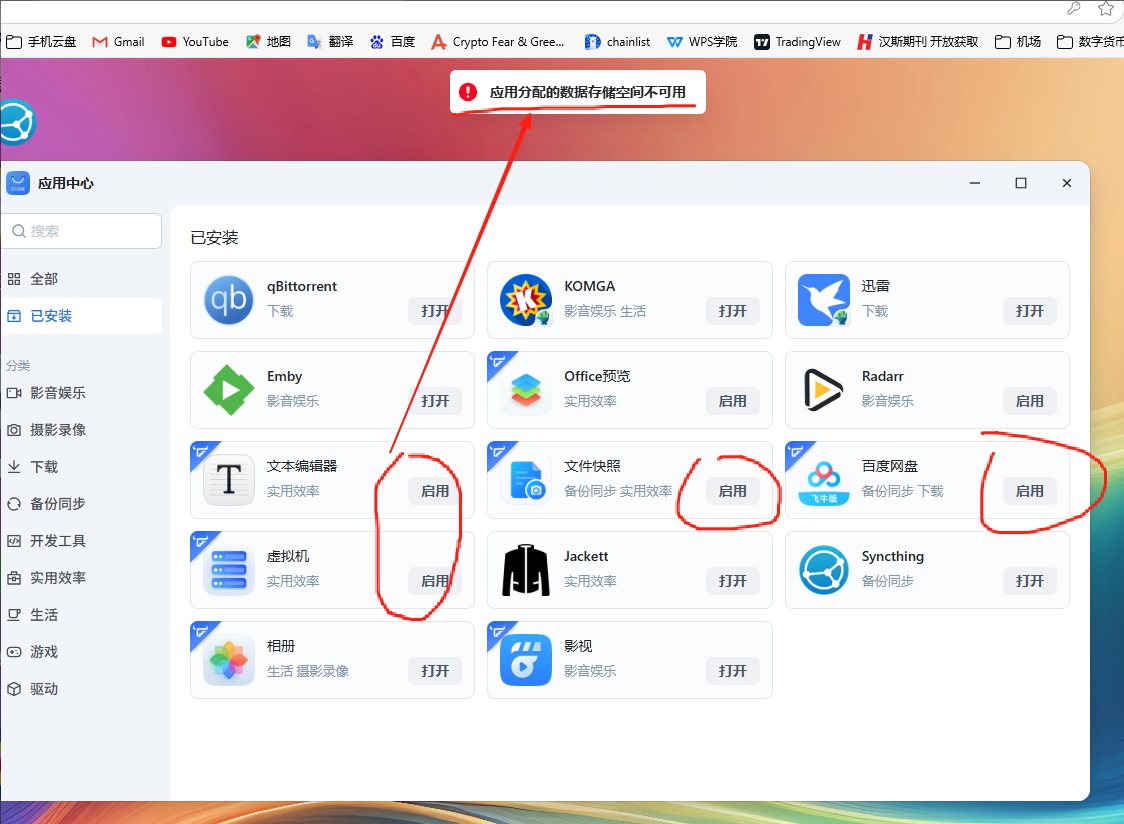Screen dimensions: 1124x824
Task: Open 影视 with 打开 button
Action: 733,671
